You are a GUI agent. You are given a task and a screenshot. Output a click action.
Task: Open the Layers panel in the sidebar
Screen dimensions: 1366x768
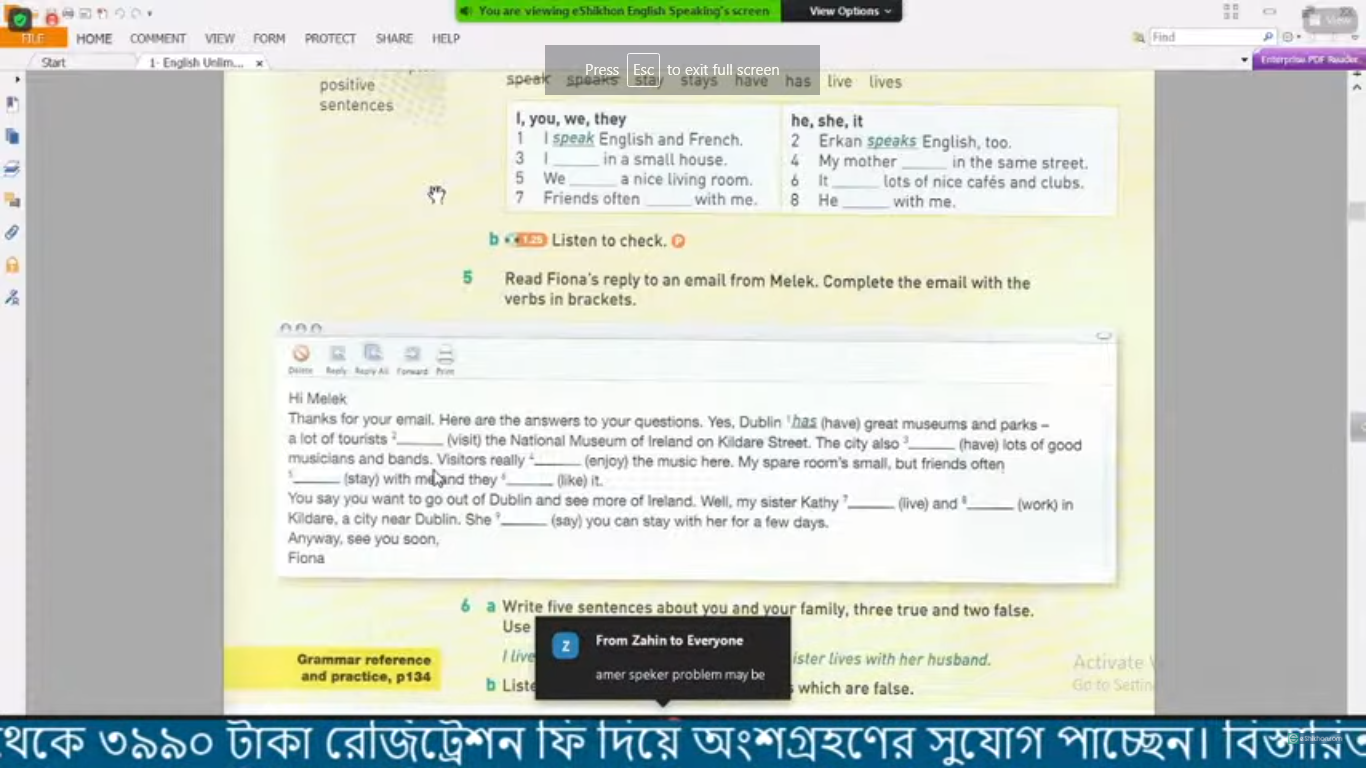pos(12,168)
